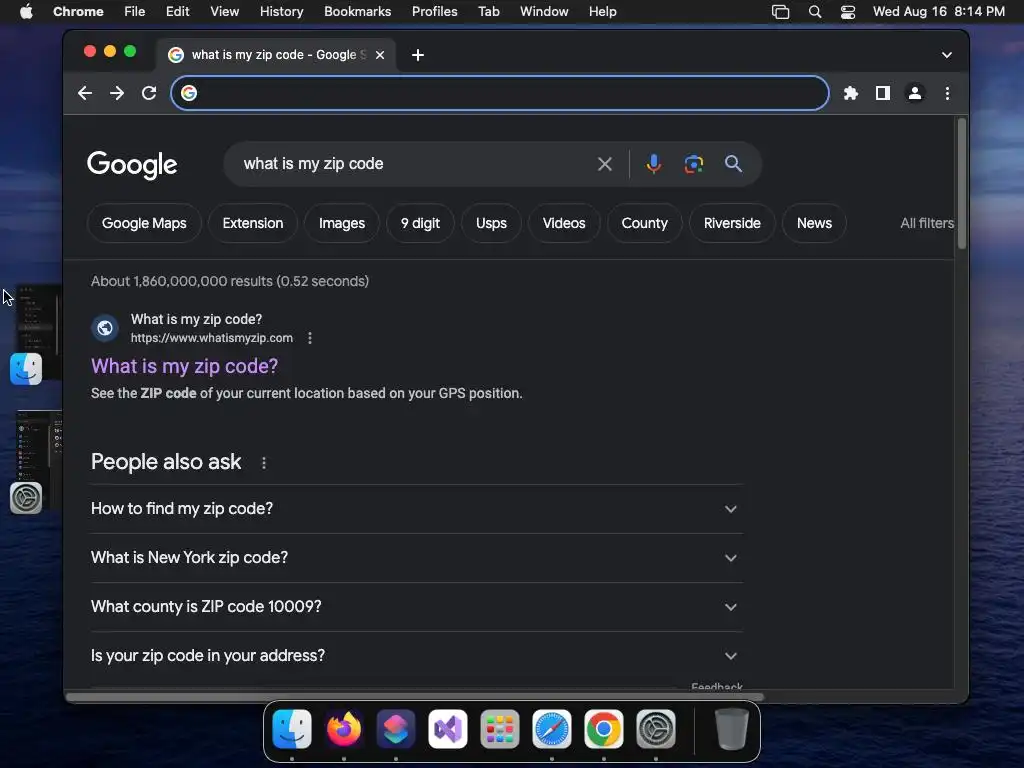Start voice search with the microphone icon
This screenshot has width=1024, height=768.
click(653, 164)
